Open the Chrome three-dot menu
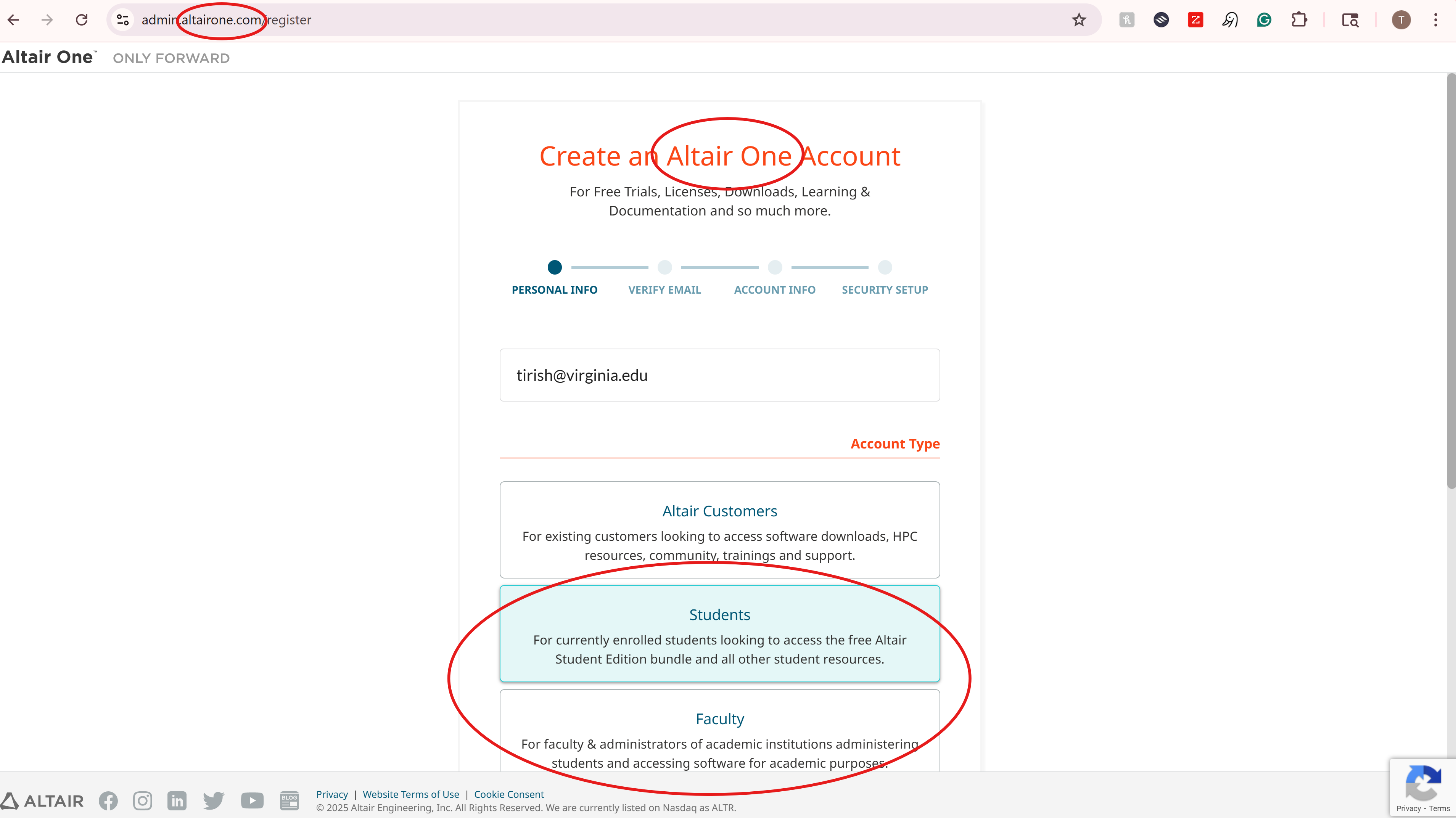 [x=1436, y=20]
